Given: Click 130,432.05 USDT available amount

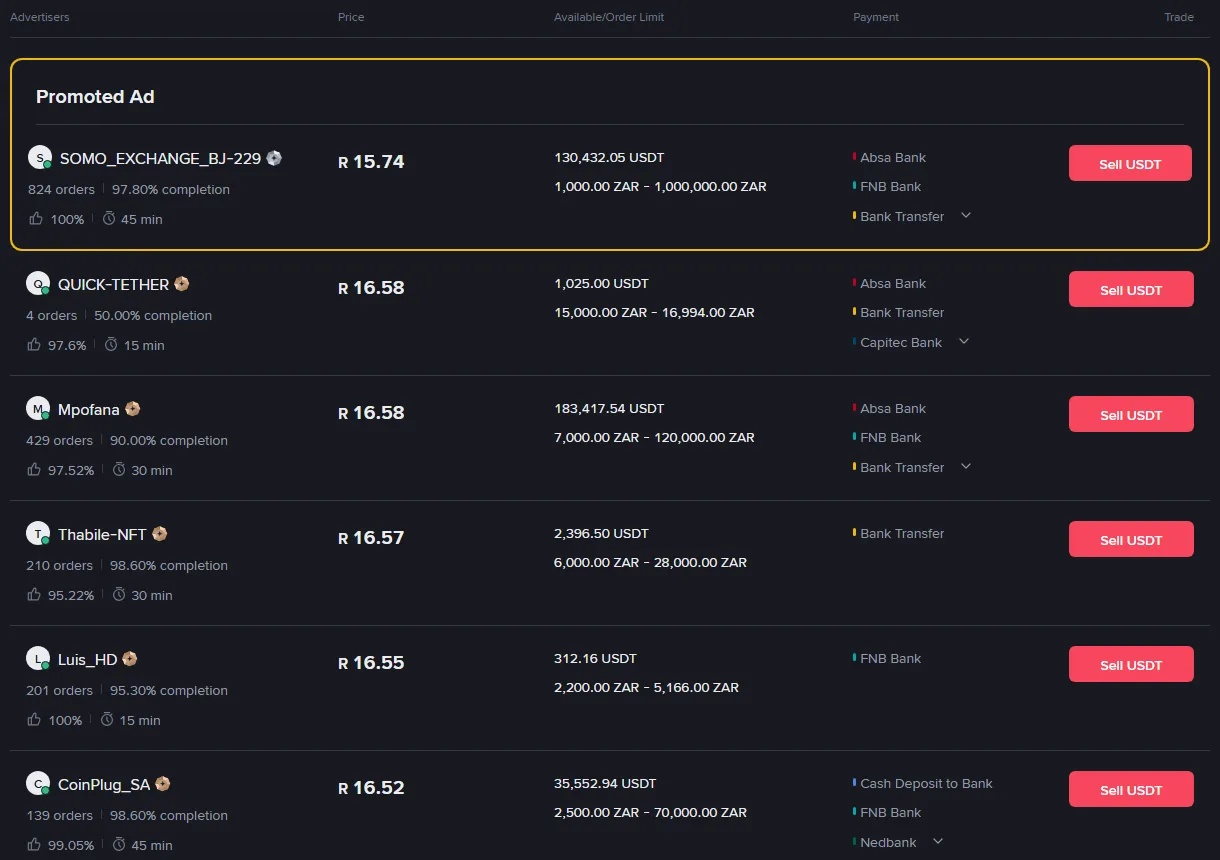Looking at the screenshot, I should point(609,157).
